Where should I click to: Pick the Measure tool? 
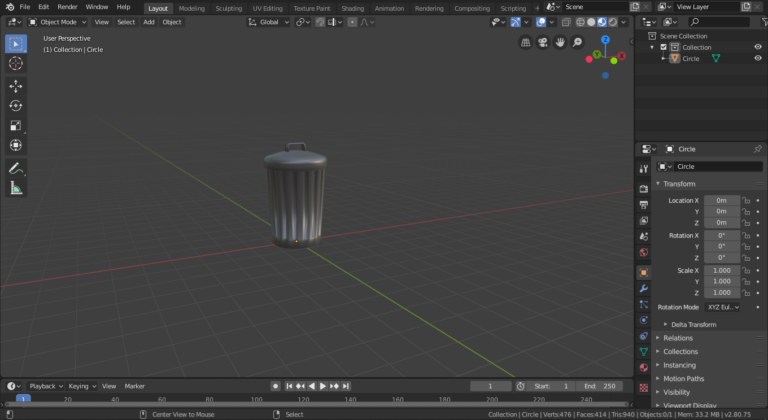16,187
